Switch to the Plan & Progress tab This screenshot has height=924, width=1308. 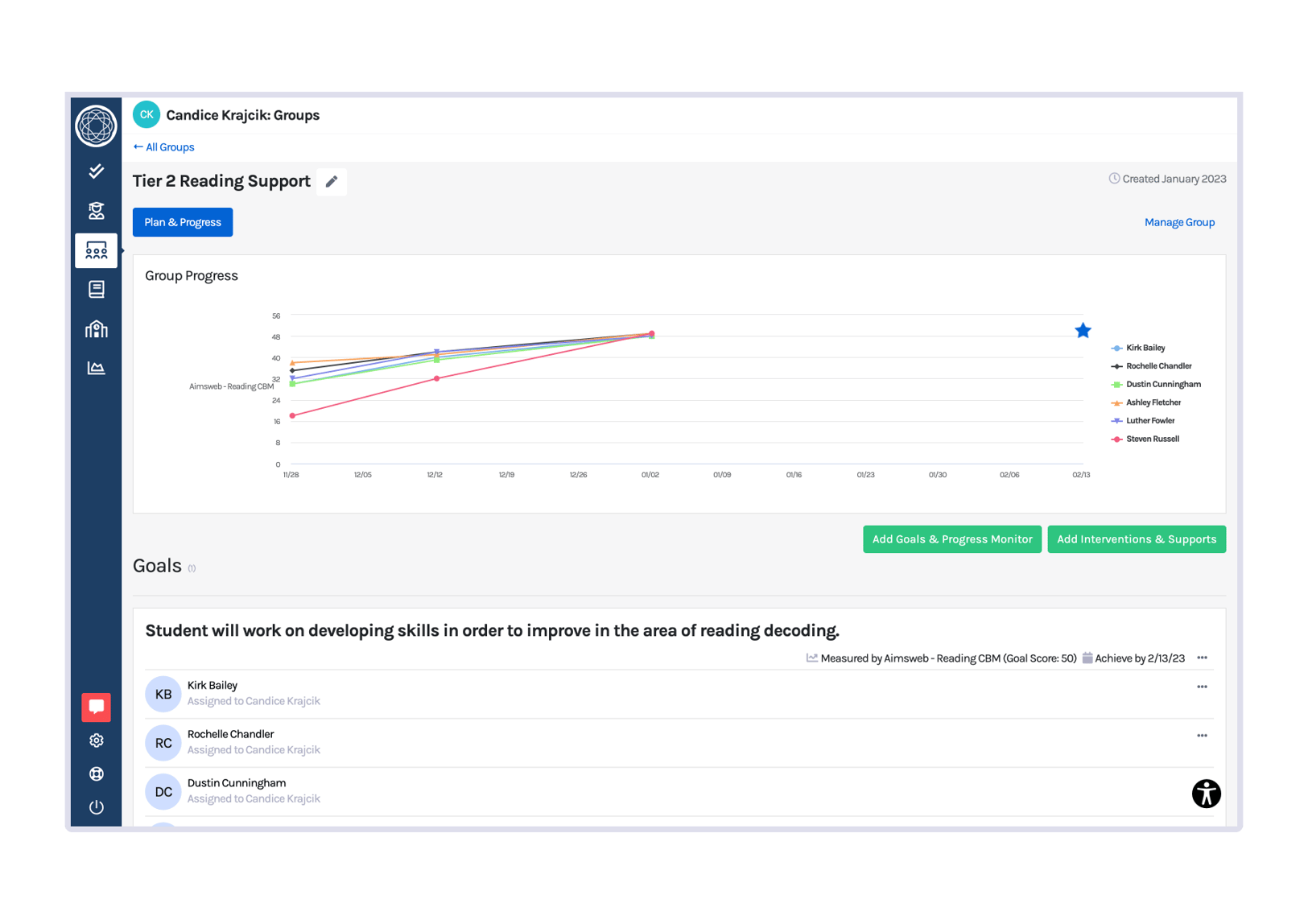(182, 221)
